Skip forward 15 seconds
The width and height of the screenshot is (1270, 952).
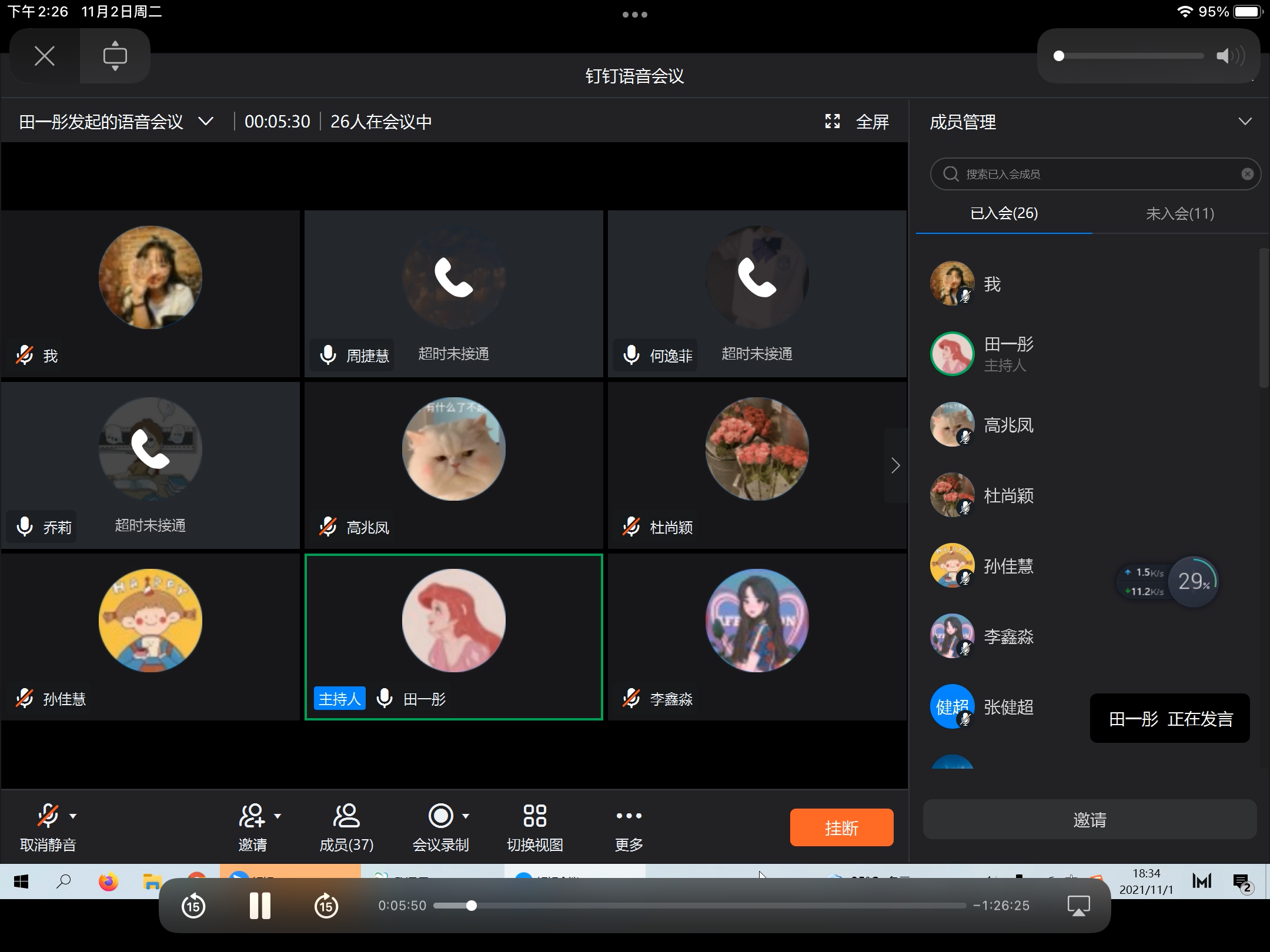(x=326, y=906)
